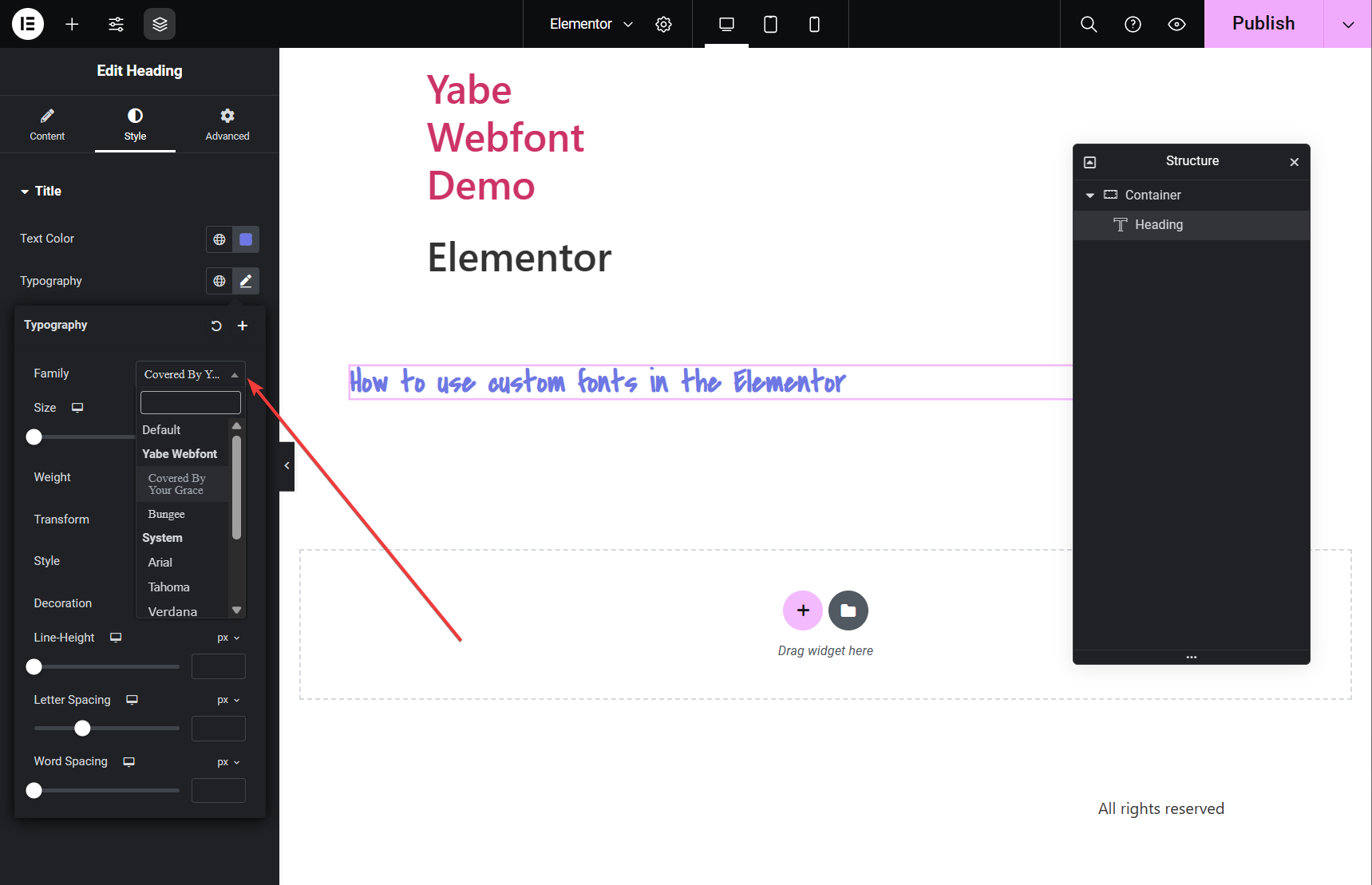Dock the Structure panel icon
This screenshot has height=885, width=1372.
[1090, 162]
